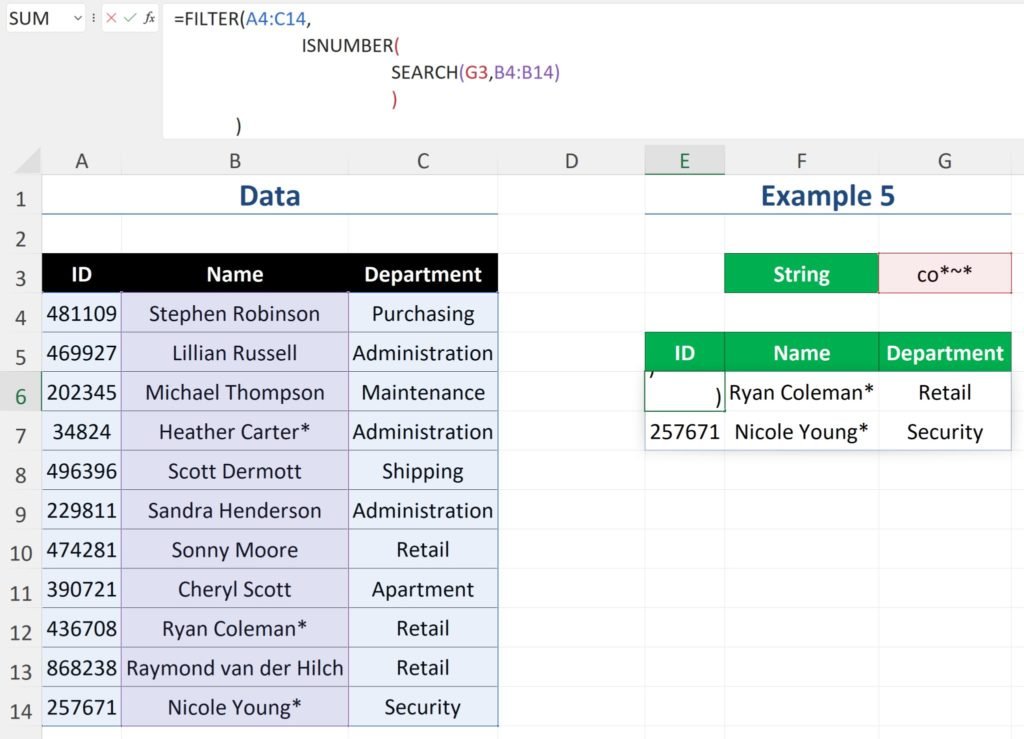Click the green String label cell

801,274
